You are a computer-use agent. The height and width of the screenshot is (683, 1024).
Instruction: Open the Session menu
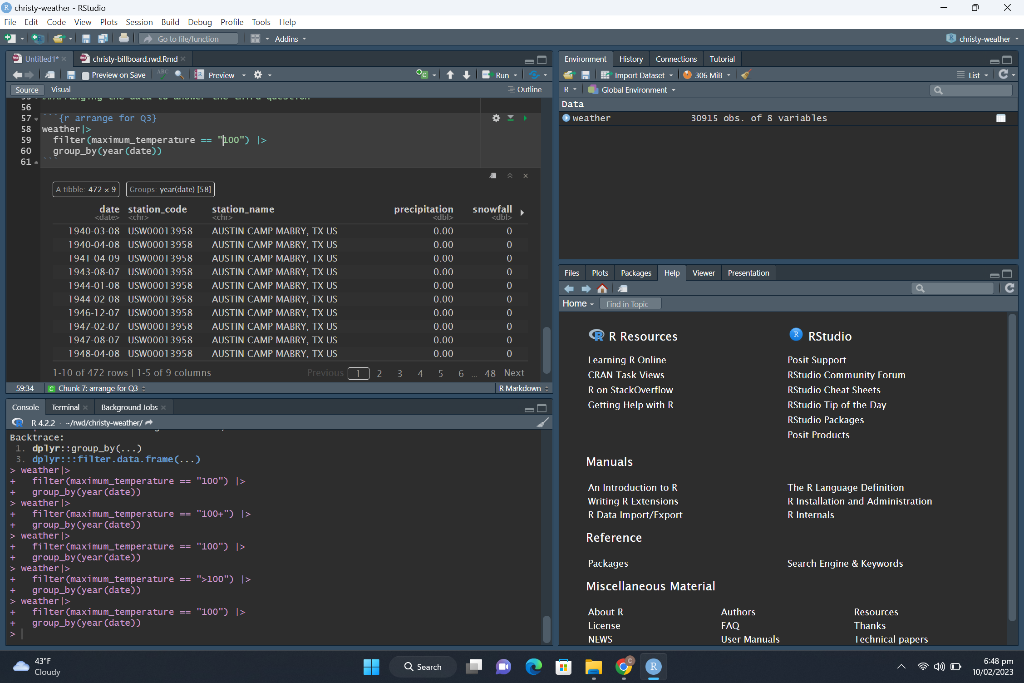point(139,21)
